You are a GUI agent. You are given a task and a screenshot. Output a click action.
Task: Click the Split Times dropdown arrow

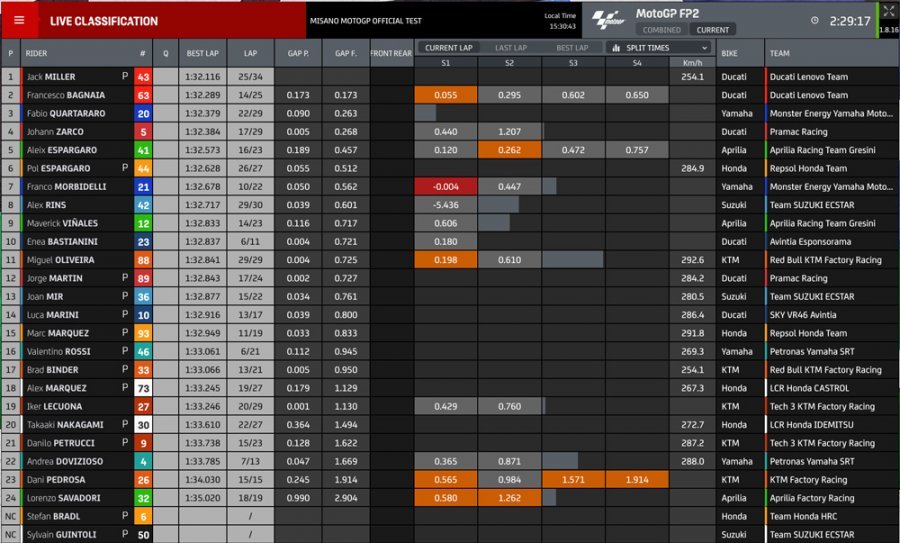point(703,47)
